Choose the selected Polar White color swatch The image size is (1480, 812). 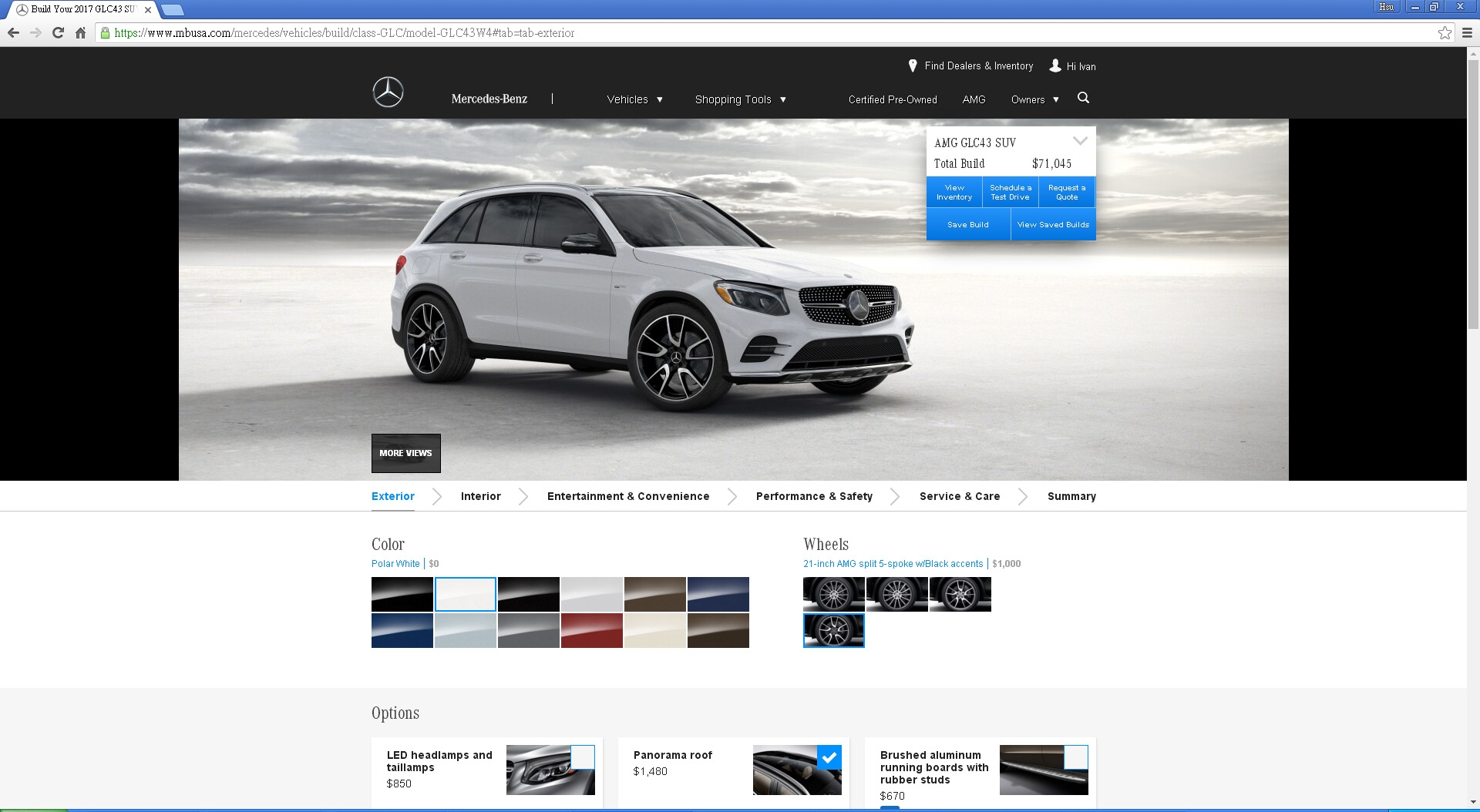click(x=466, y=594)
